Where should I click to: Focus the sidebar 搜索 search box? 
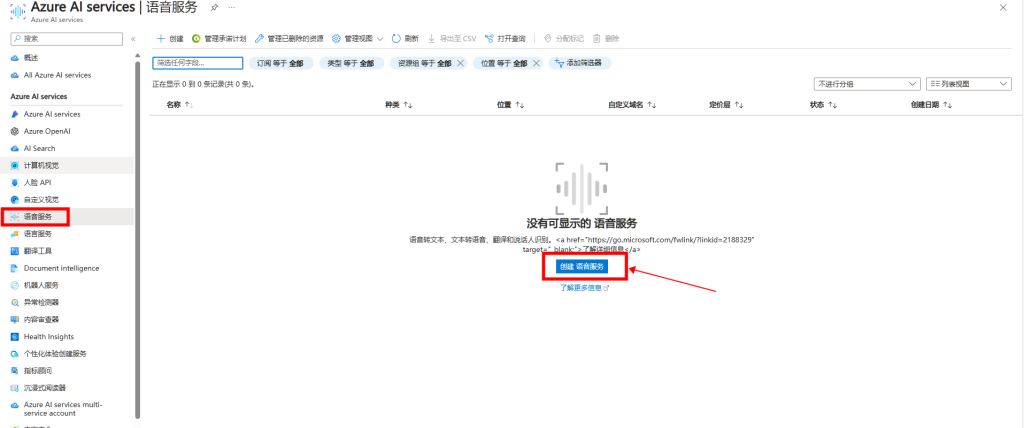pyautogui.click(x=67, y=39)
